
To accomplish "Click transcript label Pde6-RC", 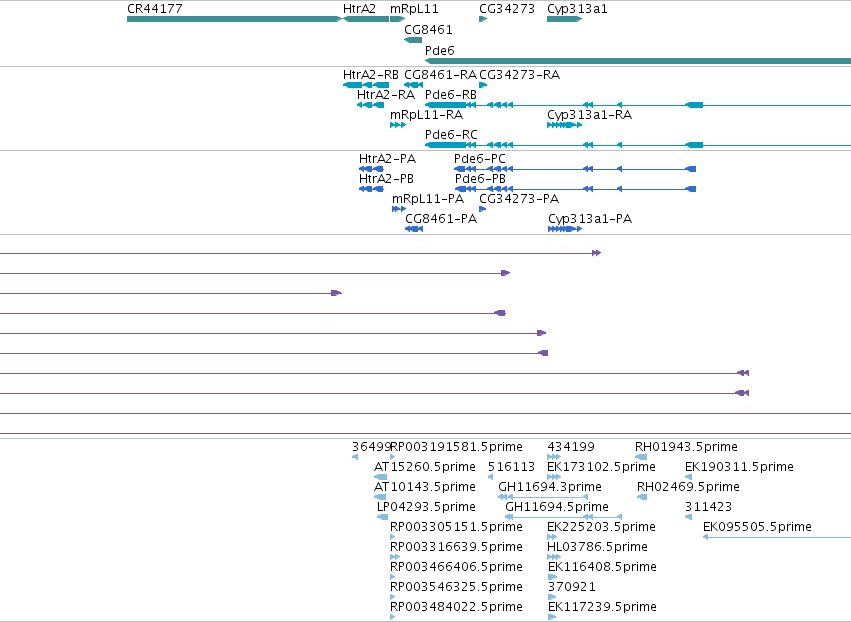I will [x=451, y=134].
